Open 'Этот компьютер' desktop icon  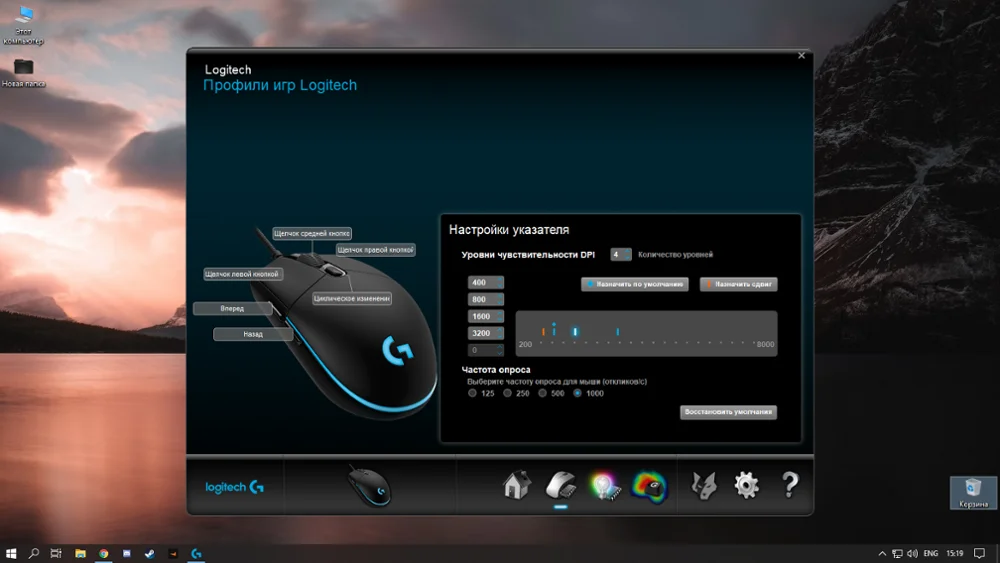click(x=24, y=26)
